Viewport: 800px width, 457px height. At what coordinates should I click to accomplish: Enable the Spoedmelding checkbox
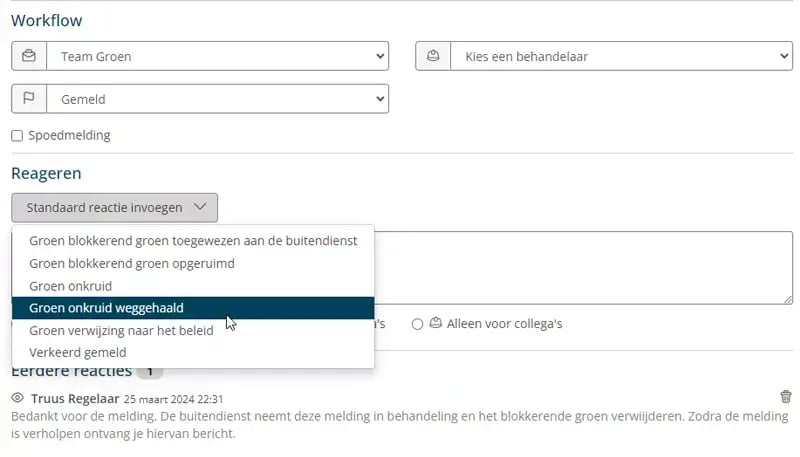click(17, 136)
